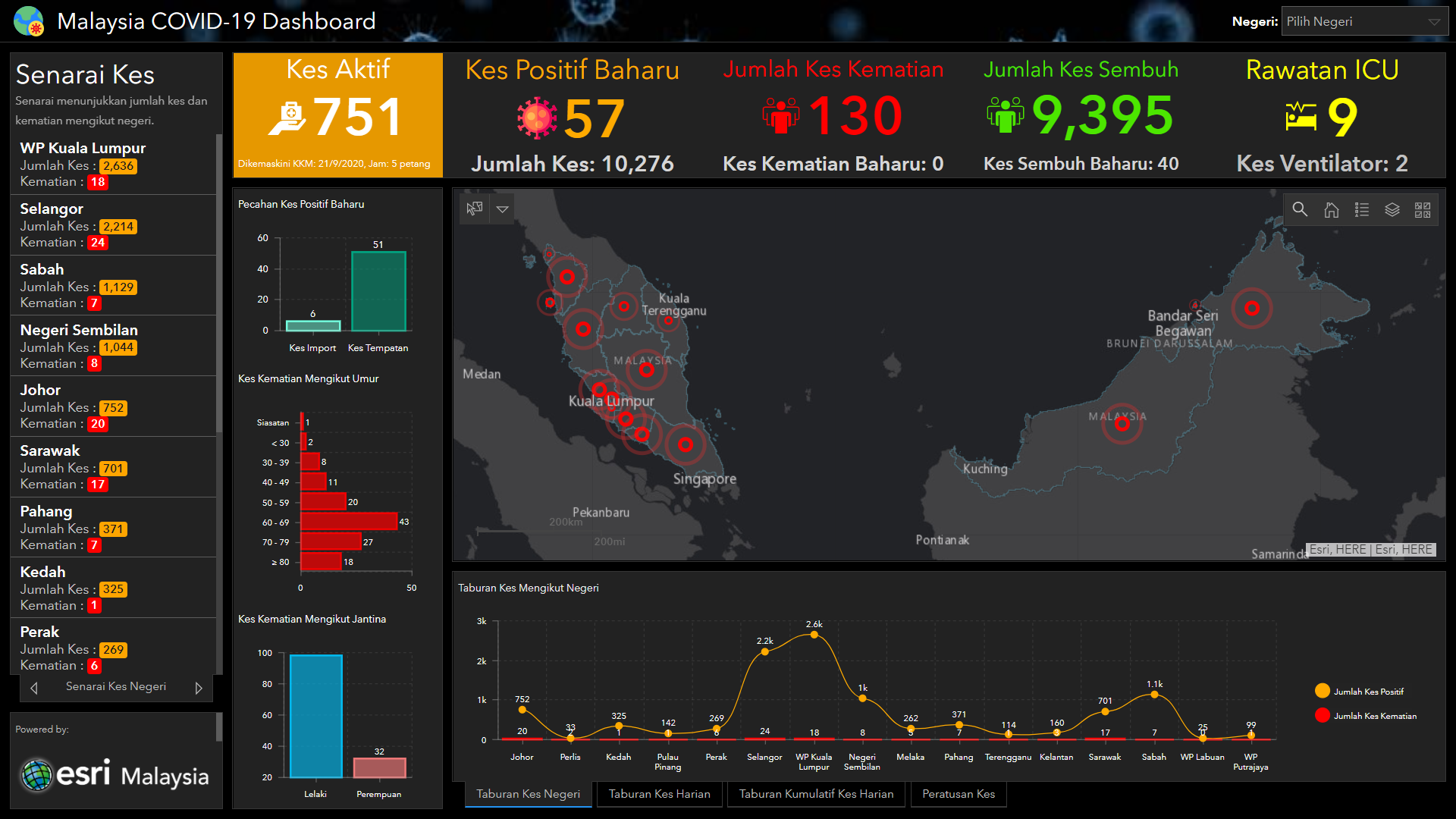Click the Johor 752 chart point
Viewport: 1456px width, 819px height.
point(522,710)
